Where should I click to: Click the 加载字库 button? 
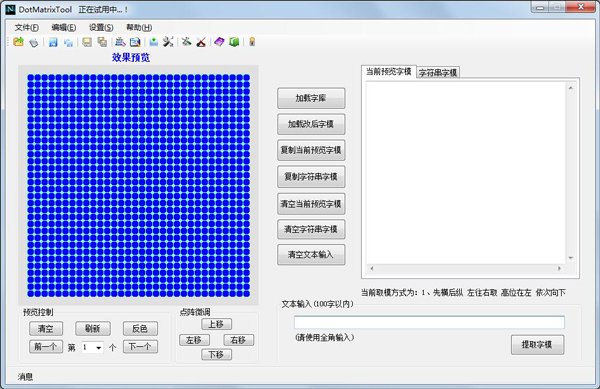[x=311, y=98]
